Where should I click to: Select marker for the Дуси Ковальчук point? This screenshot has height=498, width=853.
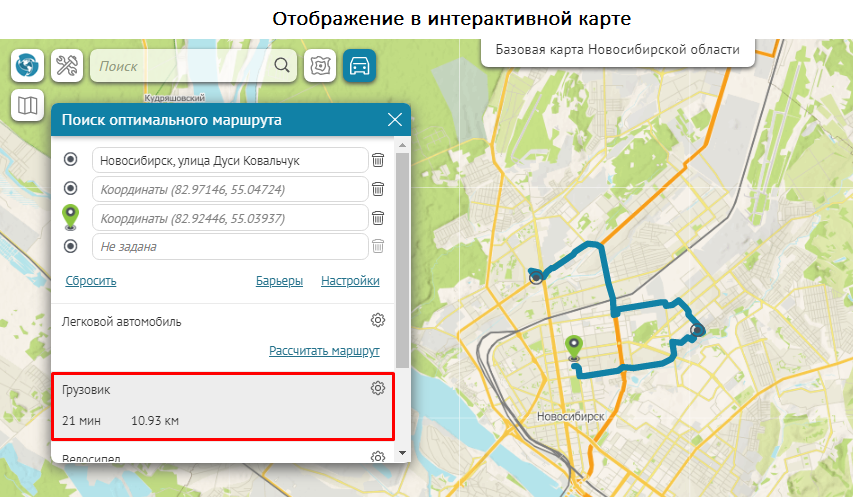(x=71, y=160)
